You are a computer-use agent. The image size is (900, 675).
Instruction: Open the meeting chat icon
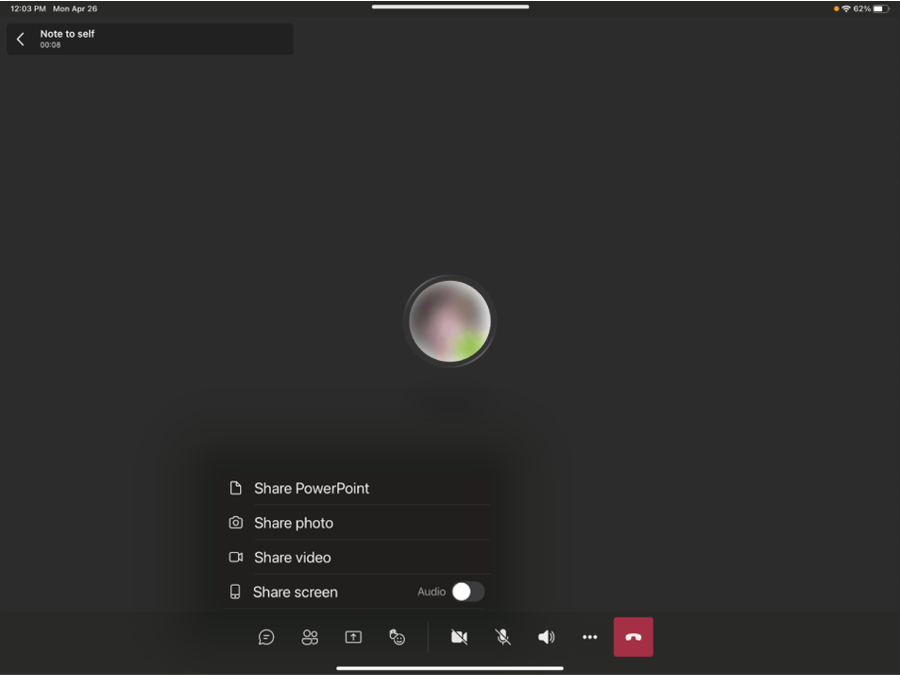266,637
